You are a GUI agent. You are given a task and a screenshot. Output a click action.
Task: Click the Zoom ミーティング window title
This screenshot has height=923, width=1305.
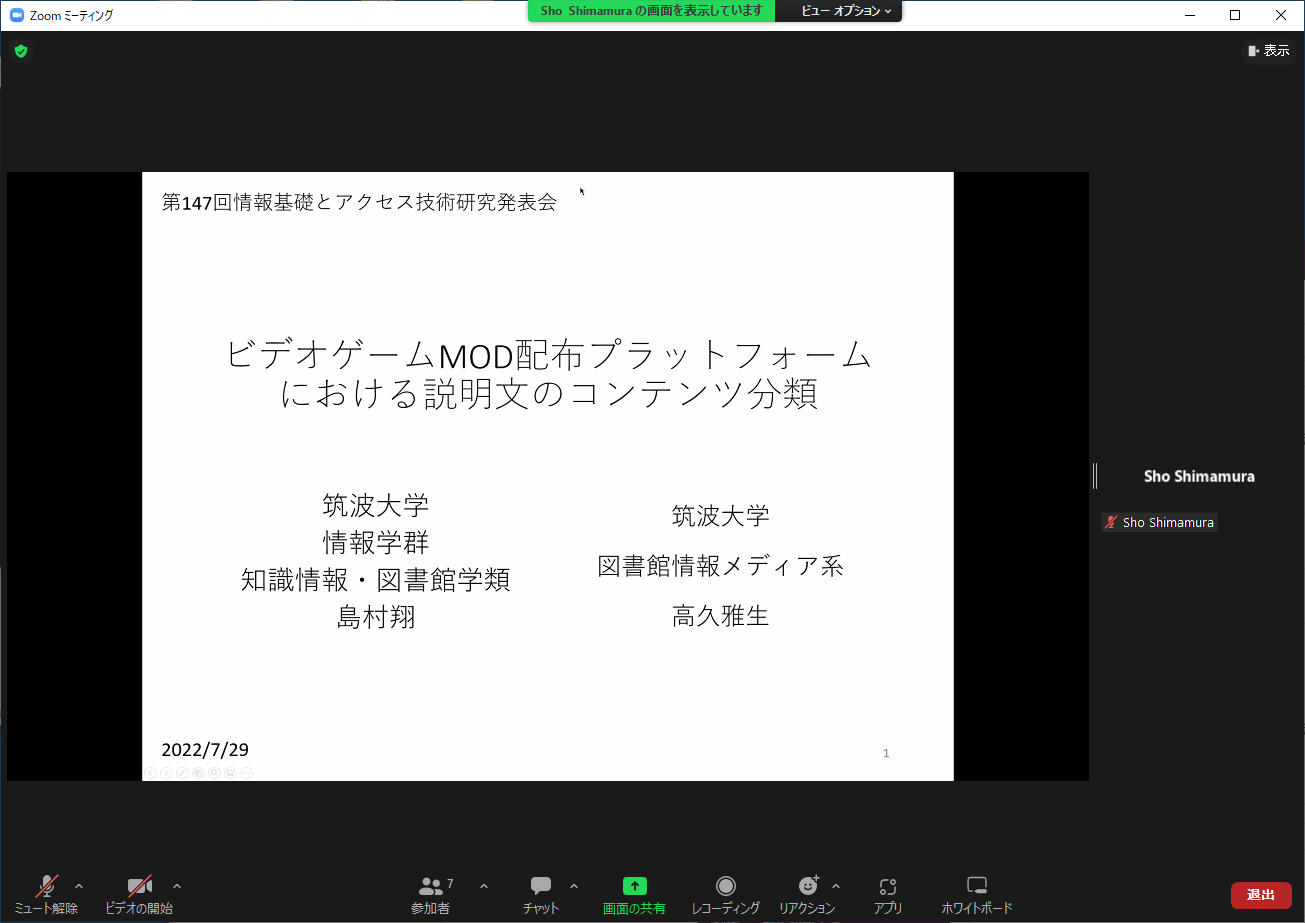(72, 15)
